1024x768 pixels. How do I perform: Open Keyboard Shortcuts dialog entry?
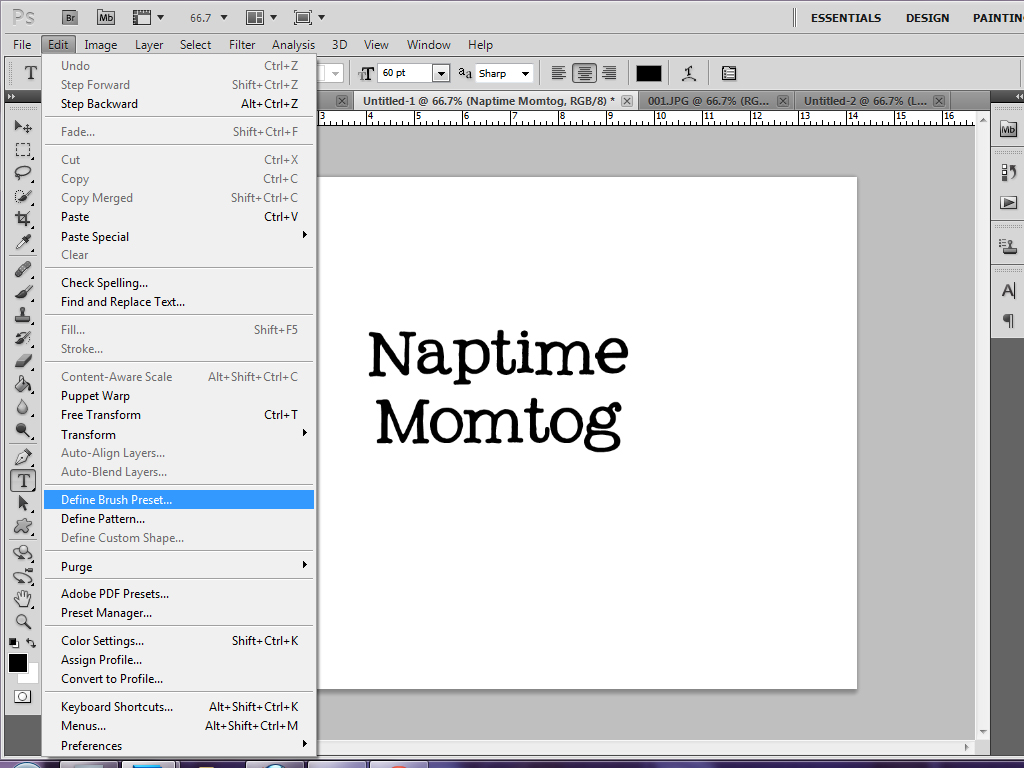tap(180, 707)
